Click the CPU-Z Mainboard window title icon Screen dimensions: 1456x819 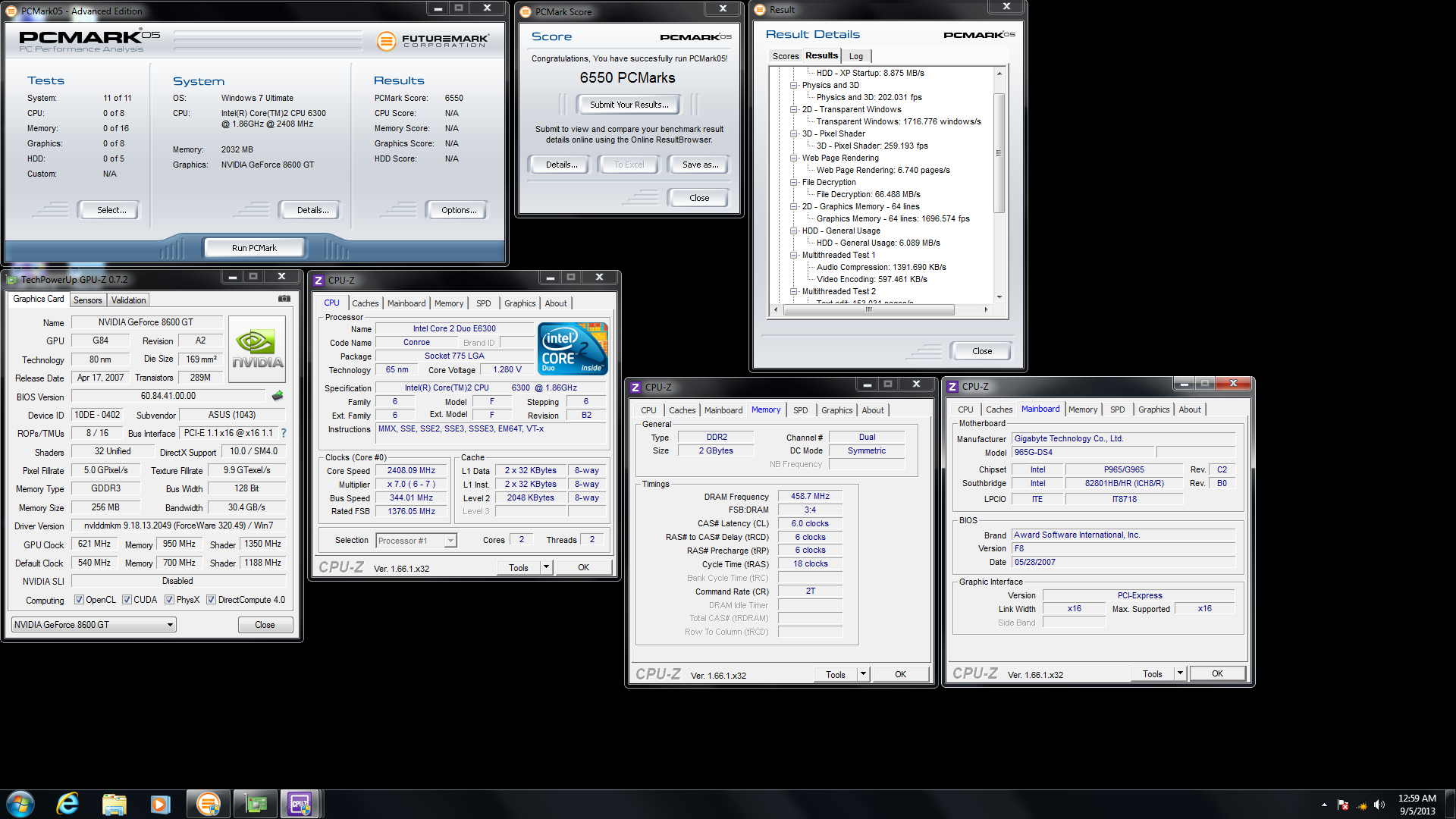952,387
